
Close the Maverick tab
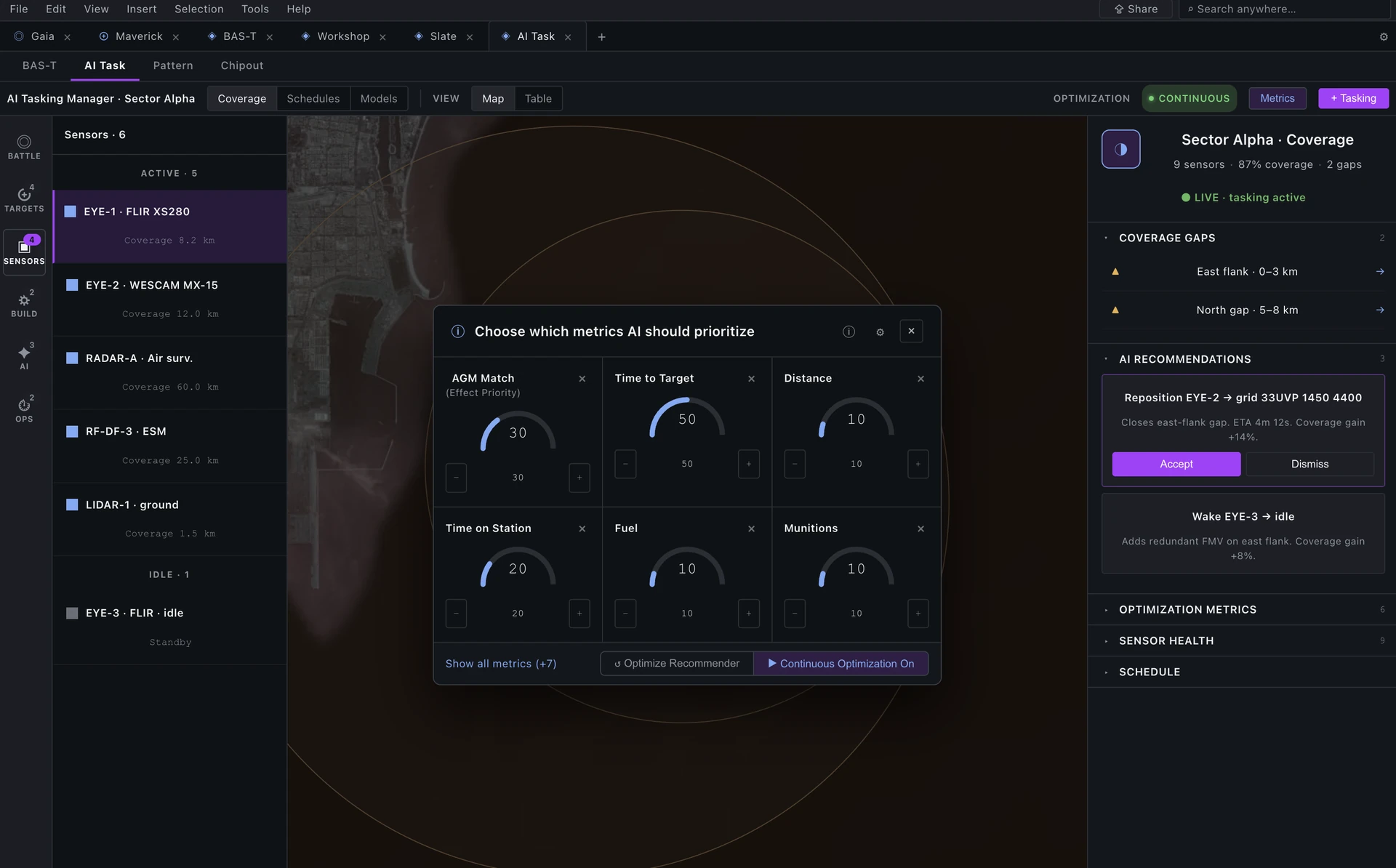click(175, 37)
